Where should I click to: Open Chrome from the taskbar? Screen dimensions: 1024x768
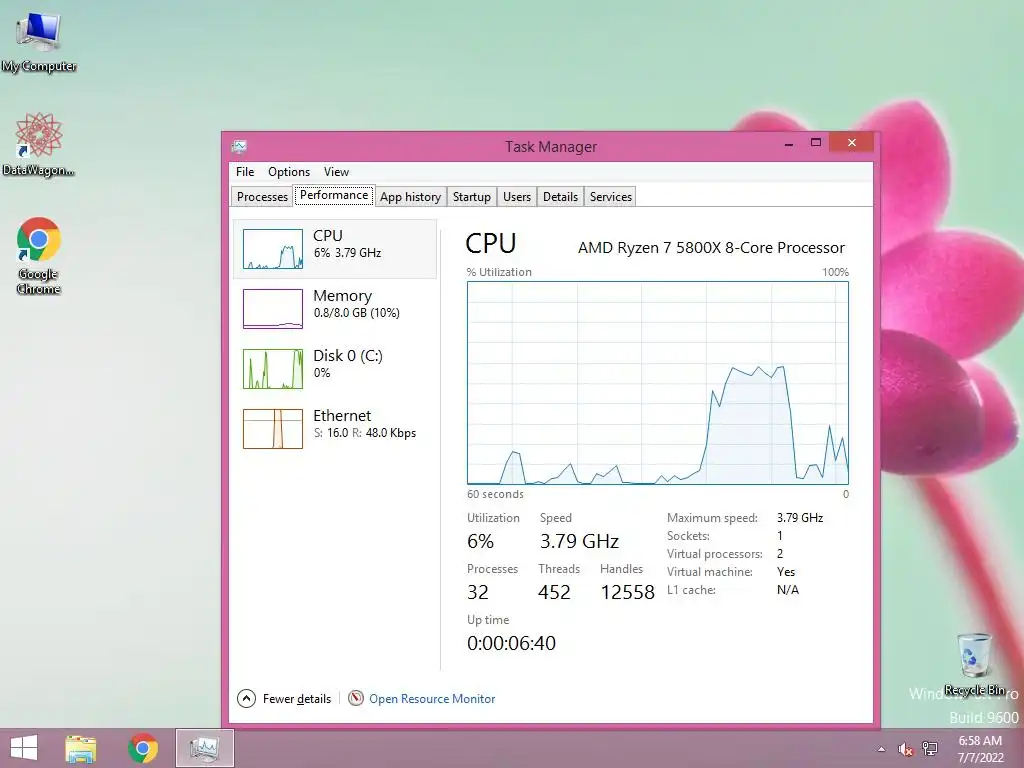pos(142,748)
